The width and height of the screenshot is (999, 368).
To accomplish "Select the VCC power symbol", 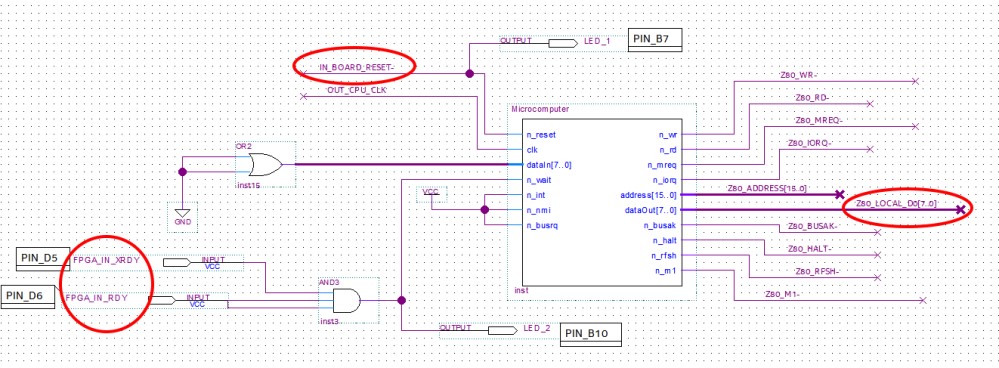I will [431, 194].
